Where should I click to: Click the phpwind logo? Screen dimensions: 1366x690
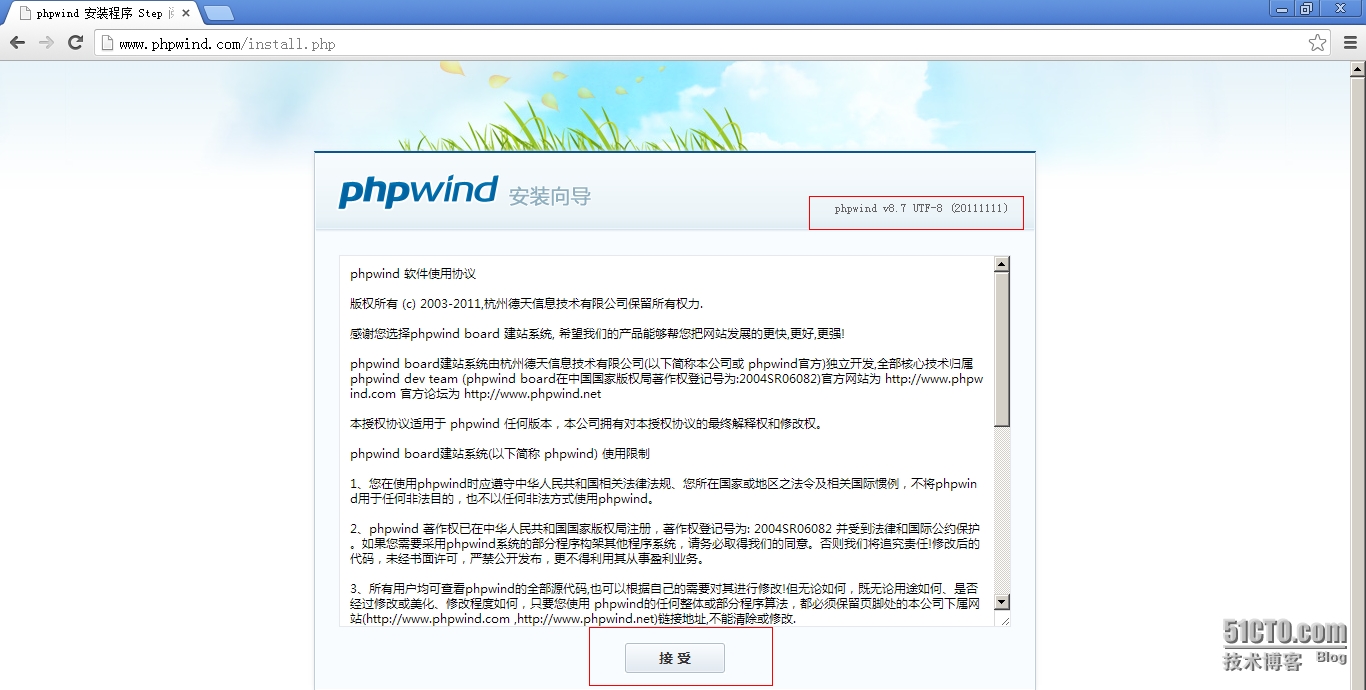pos(418,191)
